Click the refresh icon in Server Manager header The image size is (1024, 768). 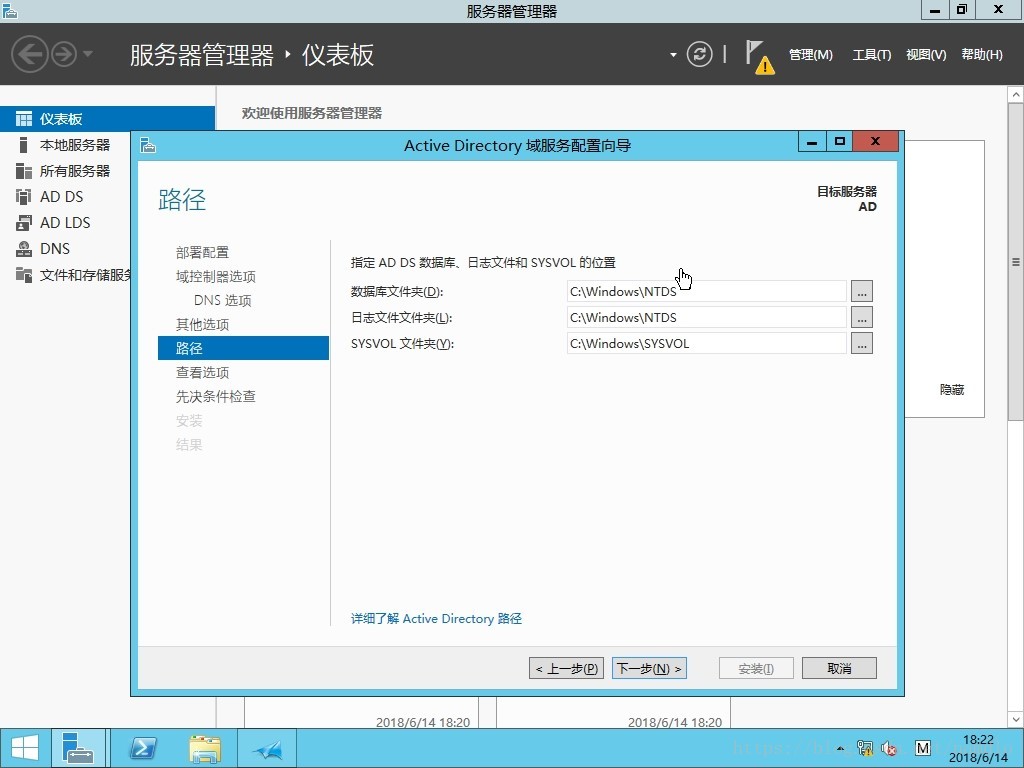[x=699, y=54]
